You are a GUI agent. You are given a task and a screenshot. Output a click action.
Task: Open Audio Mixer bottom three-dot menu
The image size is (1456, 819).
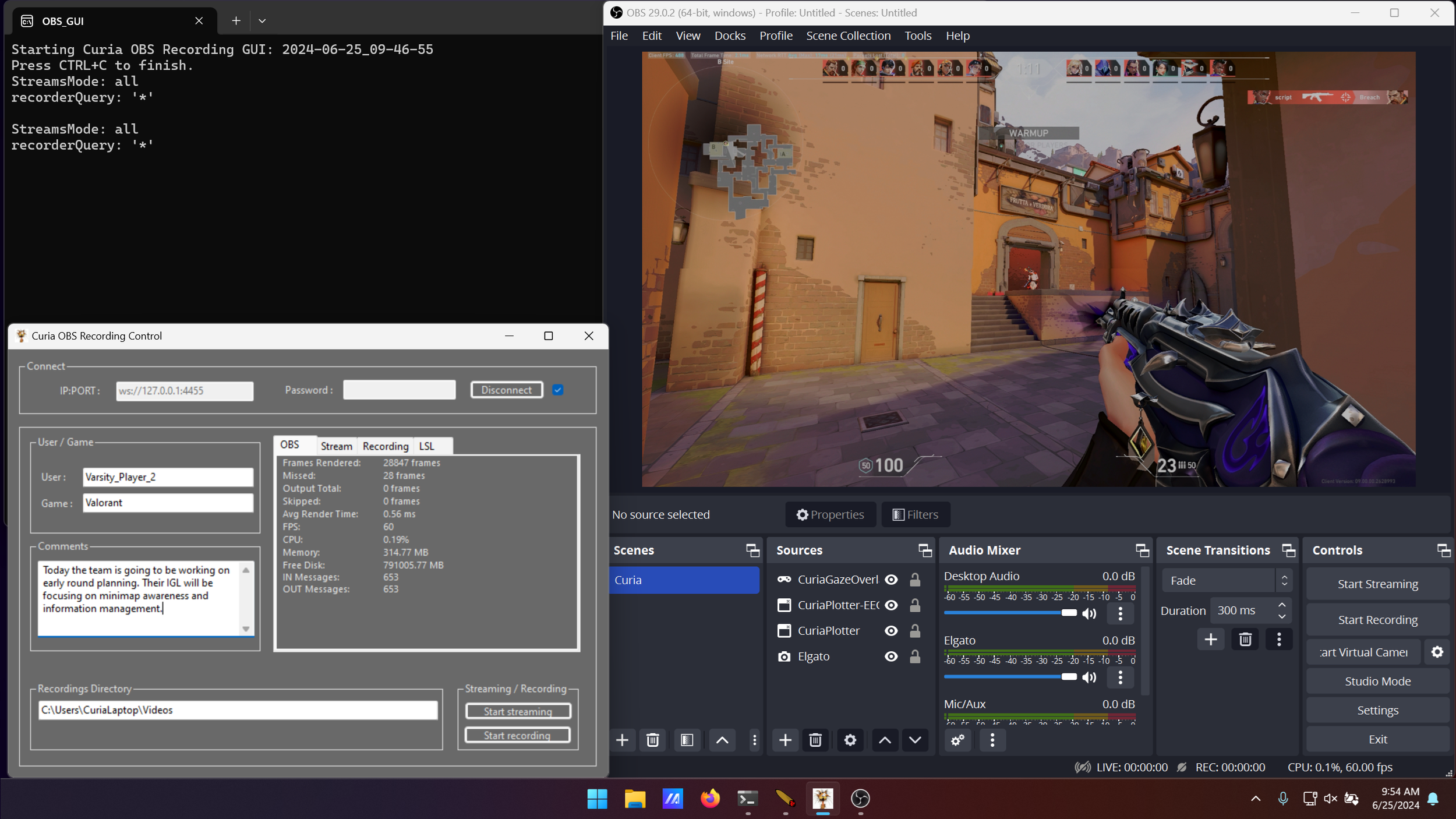click(x=992, y=740)
